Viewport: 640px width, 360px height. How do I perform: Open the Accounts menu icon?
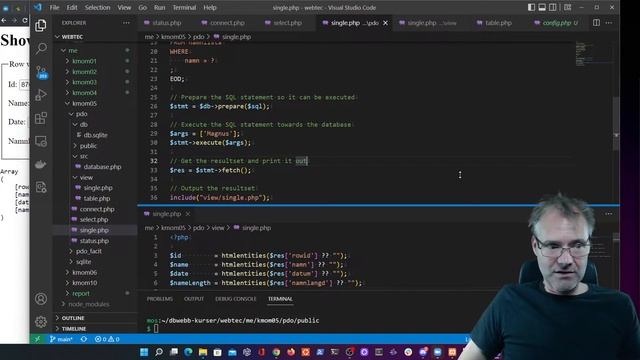click(x=40, y=299)
